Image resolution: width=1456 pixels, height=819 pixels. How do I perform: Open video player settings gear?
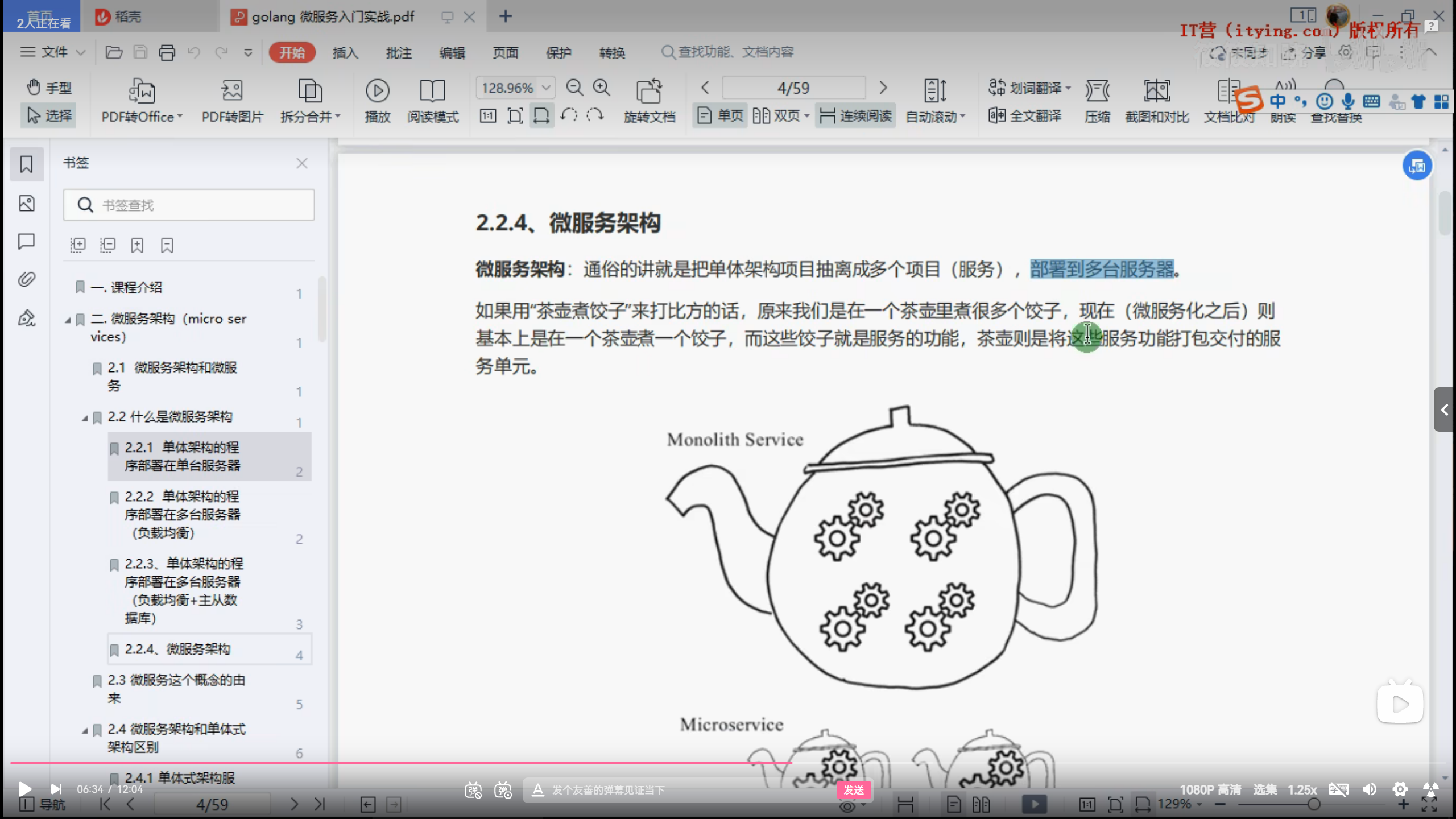(1400, 789)
